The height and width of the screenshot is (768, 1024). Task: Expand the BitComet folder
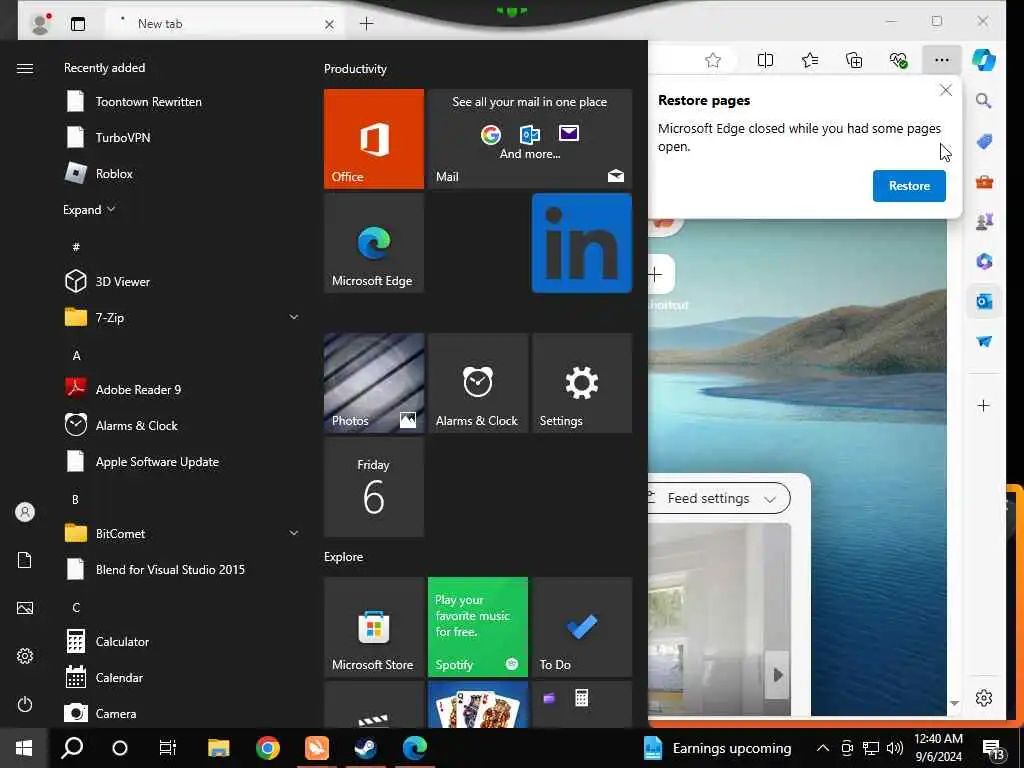pos(294,534)
